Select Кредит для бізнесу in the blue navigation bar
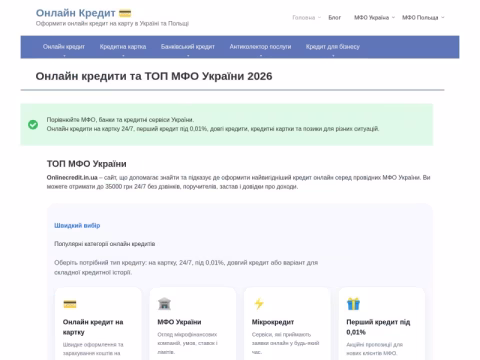This screenshot has width=480, height=360. coord(333,47)
